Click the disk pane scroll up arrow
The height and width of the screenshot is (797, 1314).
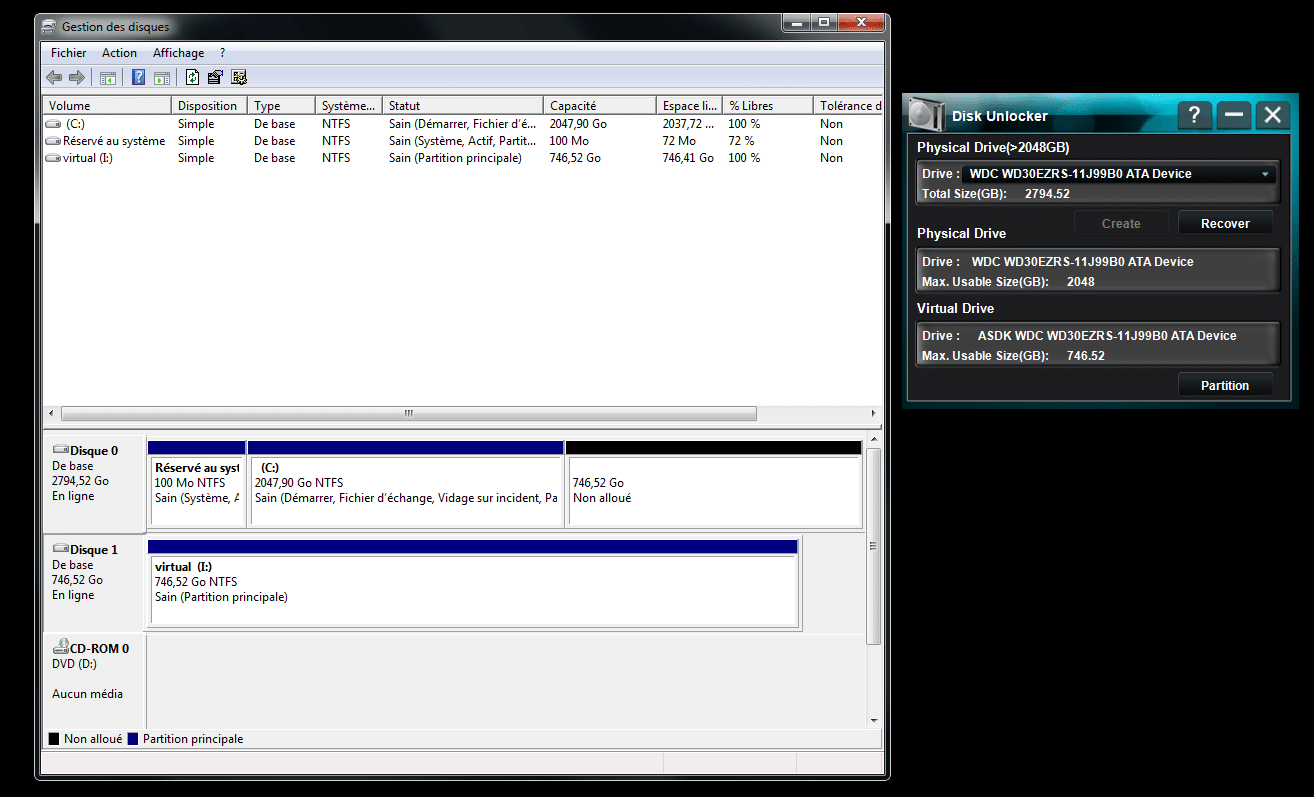[873, 440]
